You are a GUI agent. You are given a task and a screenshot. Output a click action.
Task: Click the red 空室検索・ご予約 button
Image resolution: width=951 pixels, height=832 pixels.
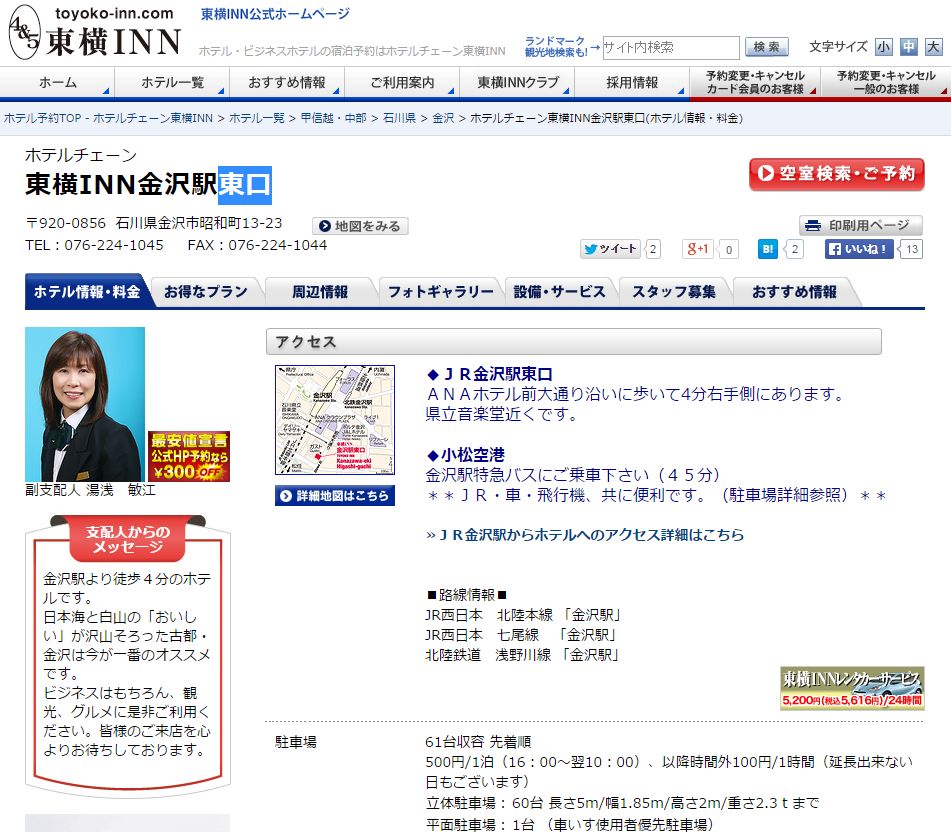coord(836,174)
